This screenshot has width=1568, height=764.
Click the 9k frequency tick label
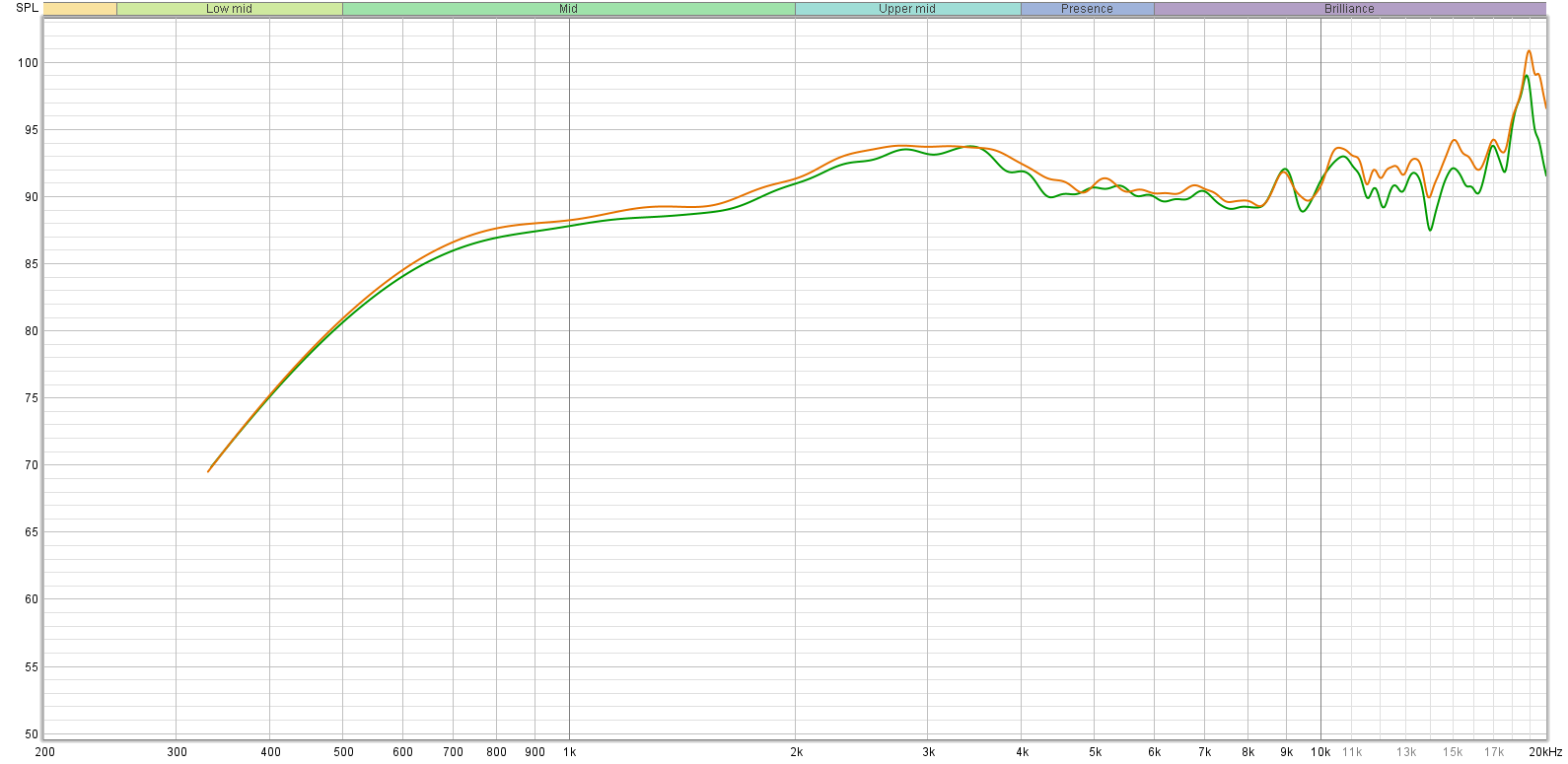click(1287, 752)
